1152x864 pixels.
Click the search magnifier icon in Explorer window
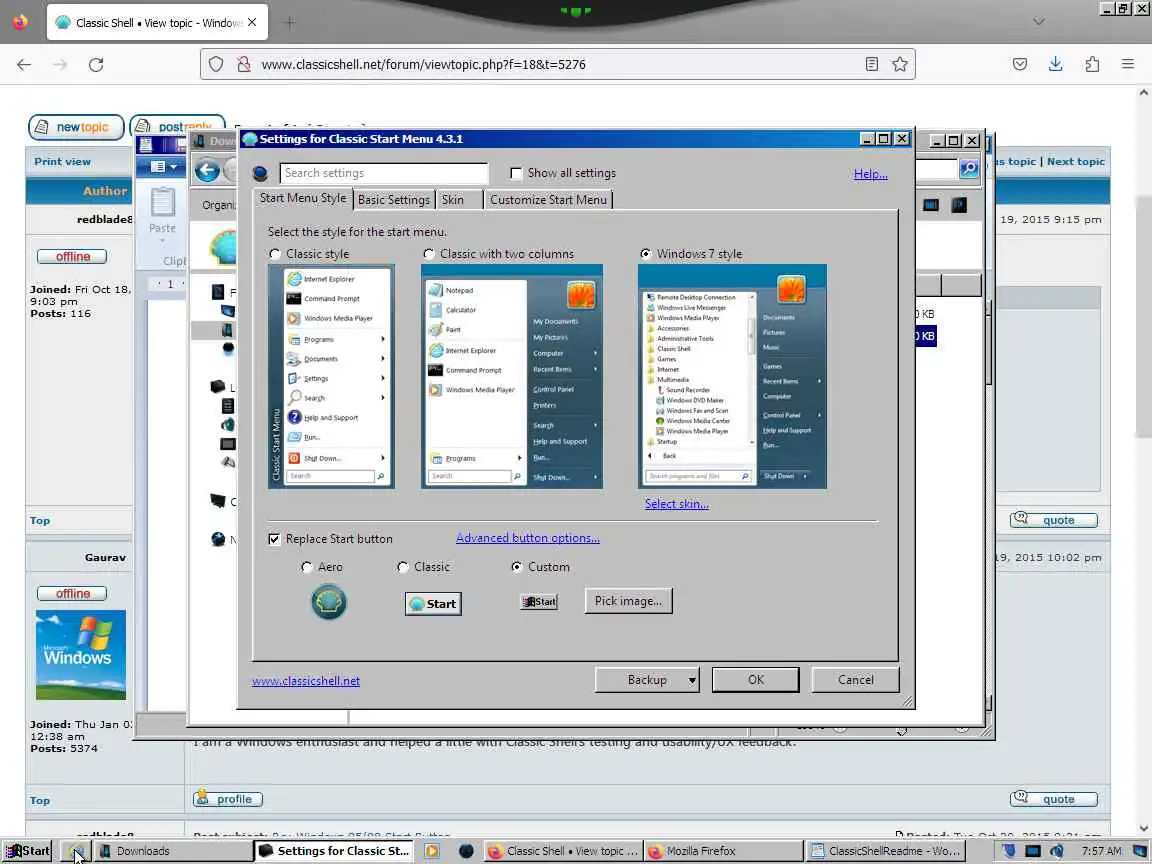tap(969, 168)
